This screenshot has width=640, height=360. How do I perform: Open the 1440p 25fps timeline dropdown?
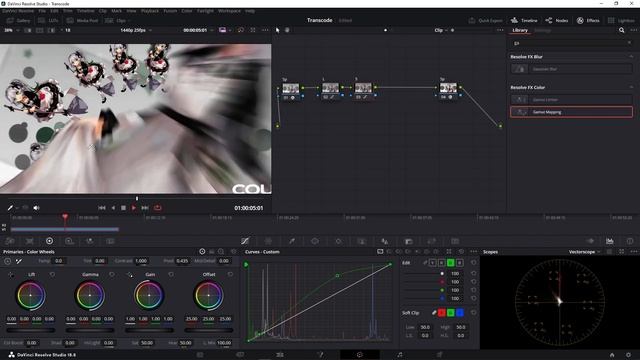[136, 30]
